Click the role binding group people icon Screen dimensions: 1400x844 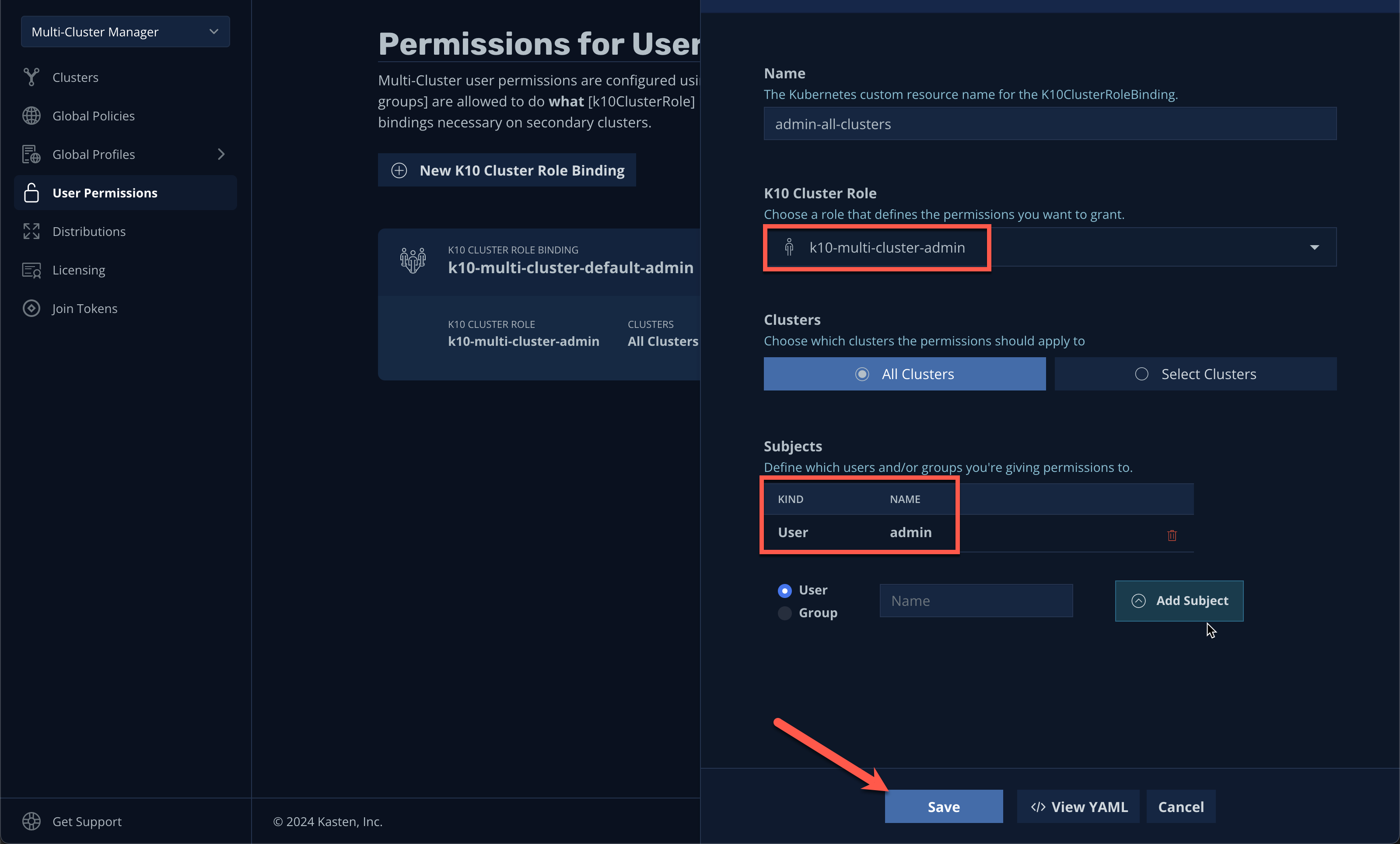click(x=413, y=260)
